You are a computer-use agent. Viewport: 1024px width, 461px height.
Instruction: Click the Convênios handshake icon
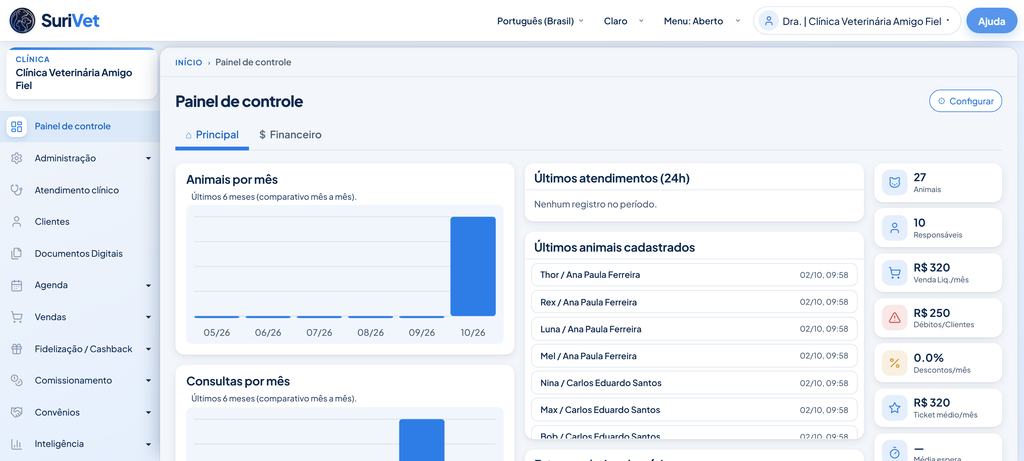click(x=17, y=412)
